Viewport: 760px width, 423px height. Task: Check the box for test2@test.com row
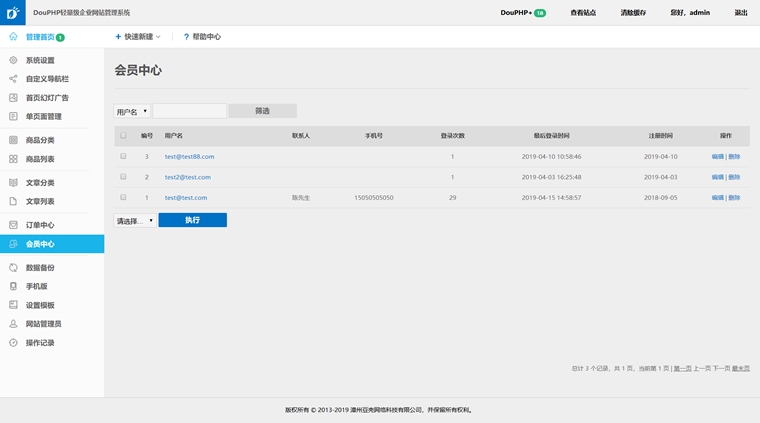point(123,177)
